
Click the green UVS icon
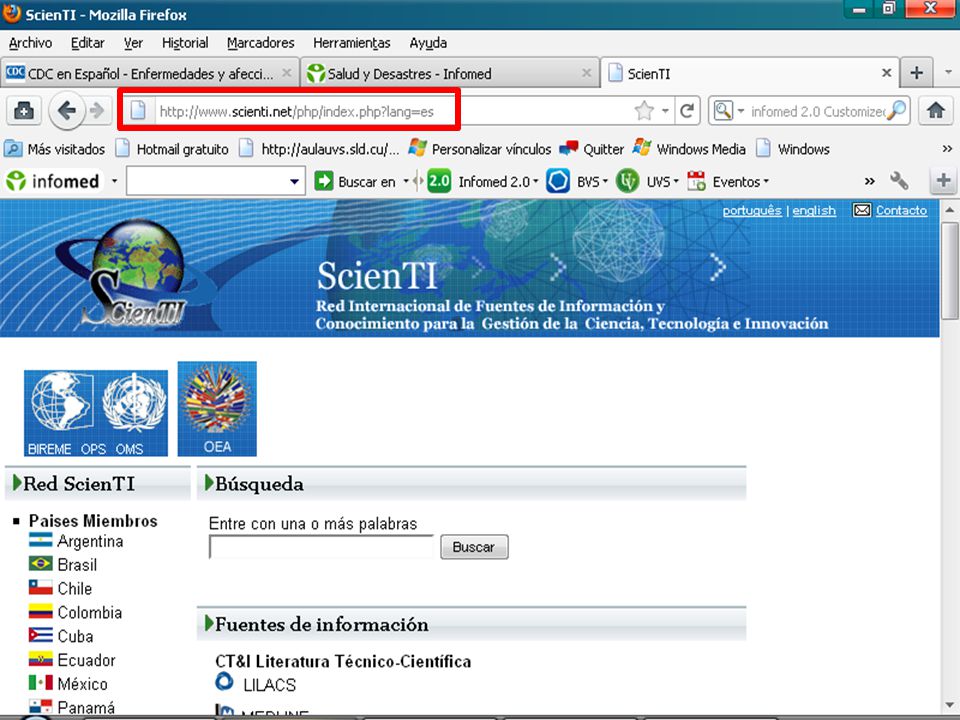(x=628, y=181)
